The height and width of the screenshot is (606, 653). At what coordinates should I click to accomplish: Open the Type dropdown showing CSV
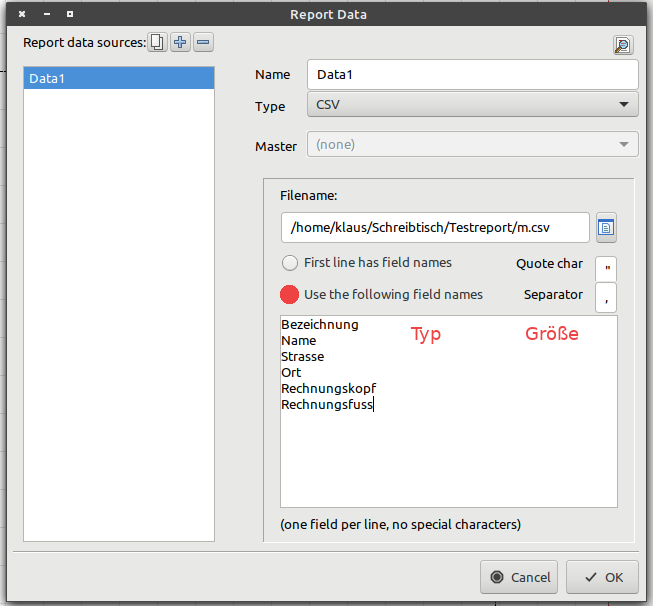coord(472,105)
